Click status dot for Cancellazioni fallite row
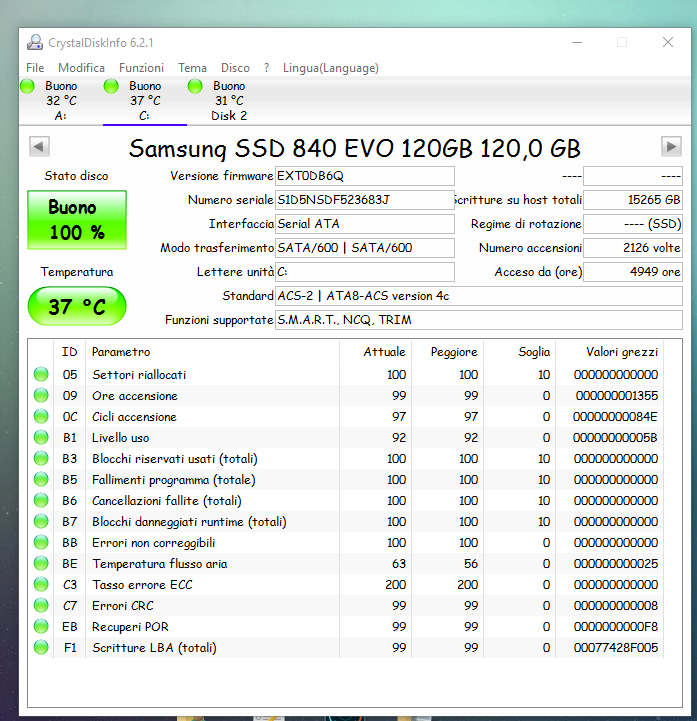The width and height of the screenshot is (697, 721). pyautogui.click(x=41, y=500)
